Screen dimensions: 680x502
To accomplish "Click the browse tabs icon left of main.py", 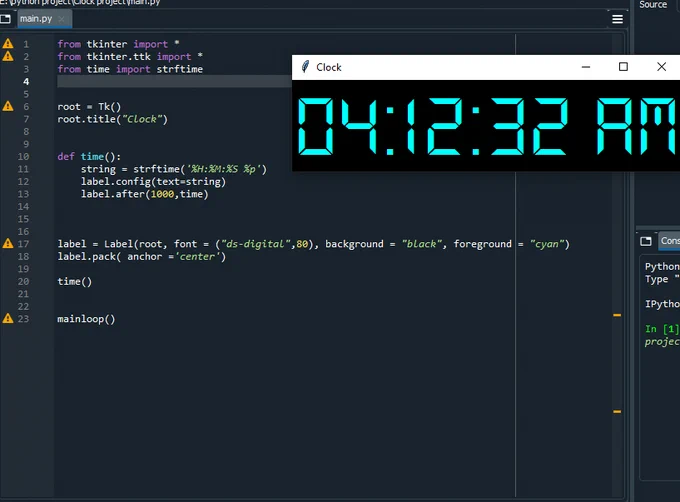I will pos(5,19).
